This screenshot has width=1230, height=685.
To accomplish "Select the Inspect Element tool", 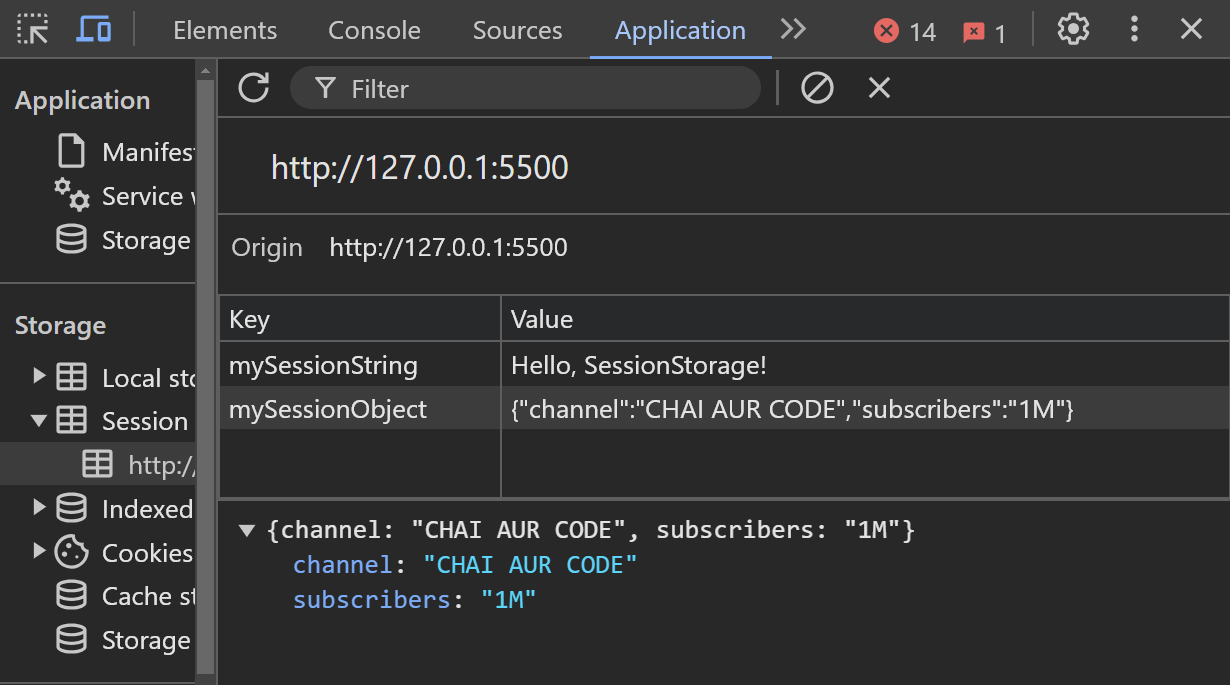I will click(x=33, y=28).
